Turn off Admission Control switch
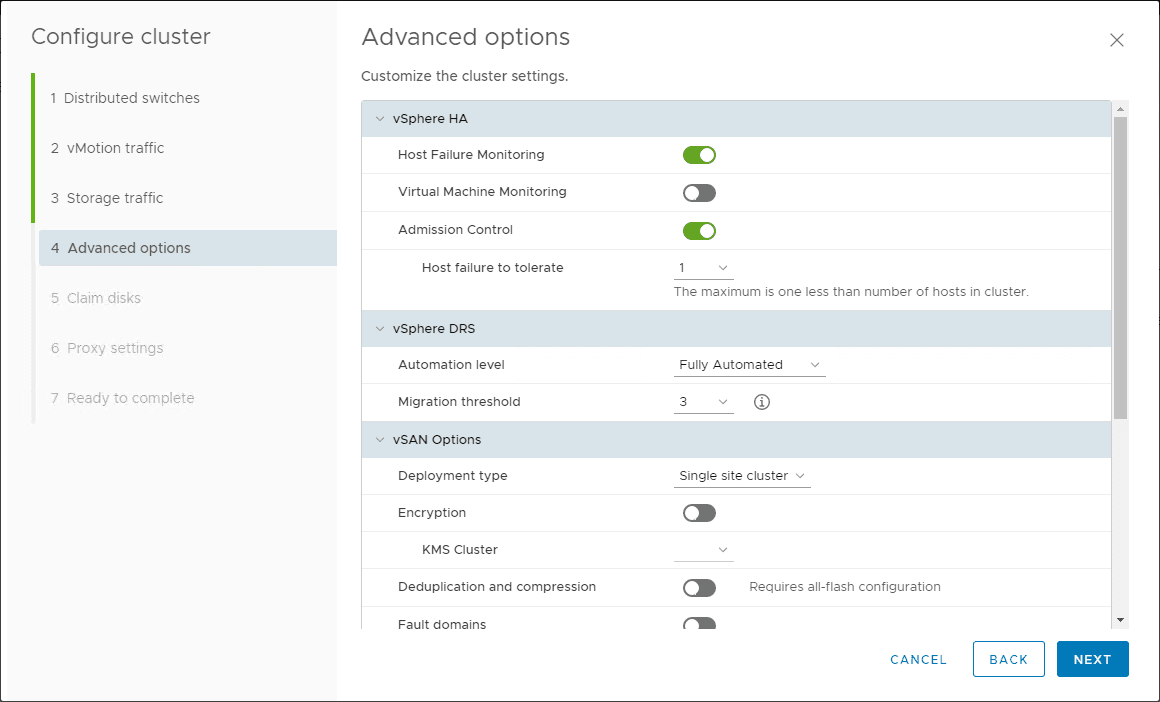Viewport: 1160px width, 702px height. (699, 231)
